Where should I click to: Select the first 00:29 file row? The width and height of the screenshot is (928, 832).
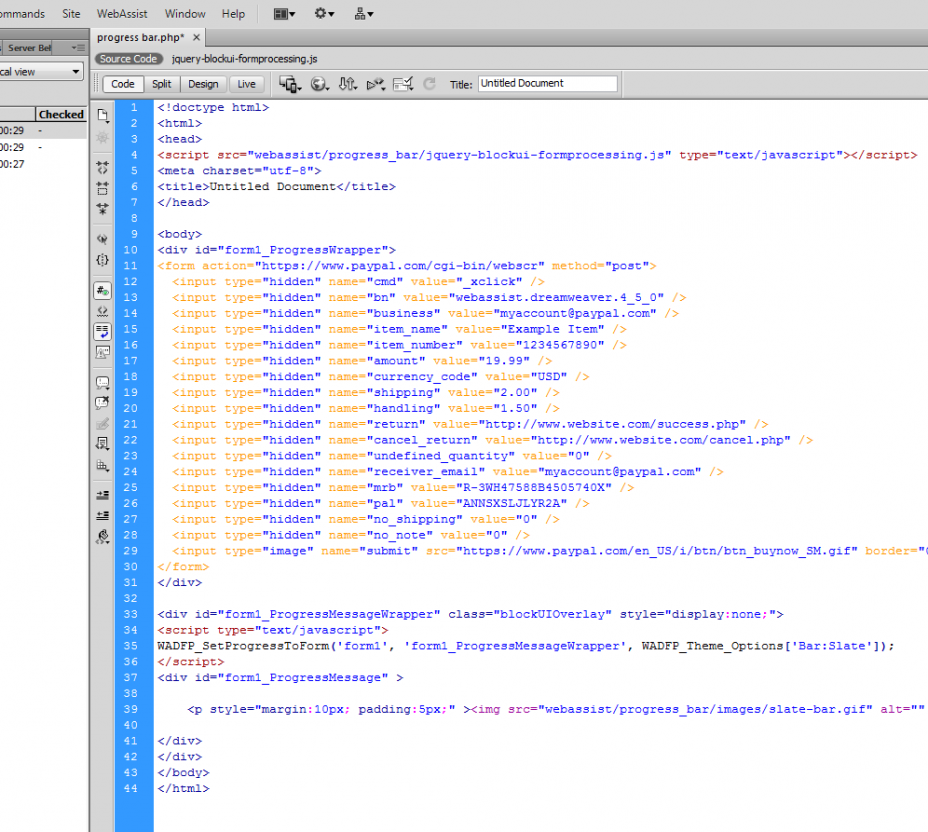44,130
